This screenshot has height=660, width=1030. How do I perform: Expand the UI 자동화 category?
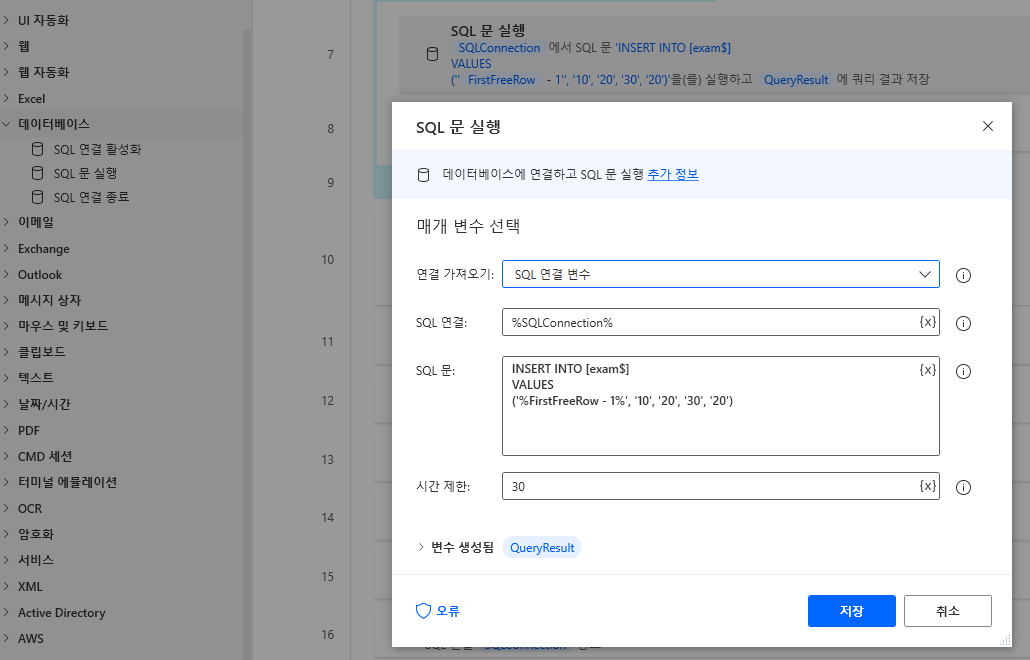coord(7,20)
